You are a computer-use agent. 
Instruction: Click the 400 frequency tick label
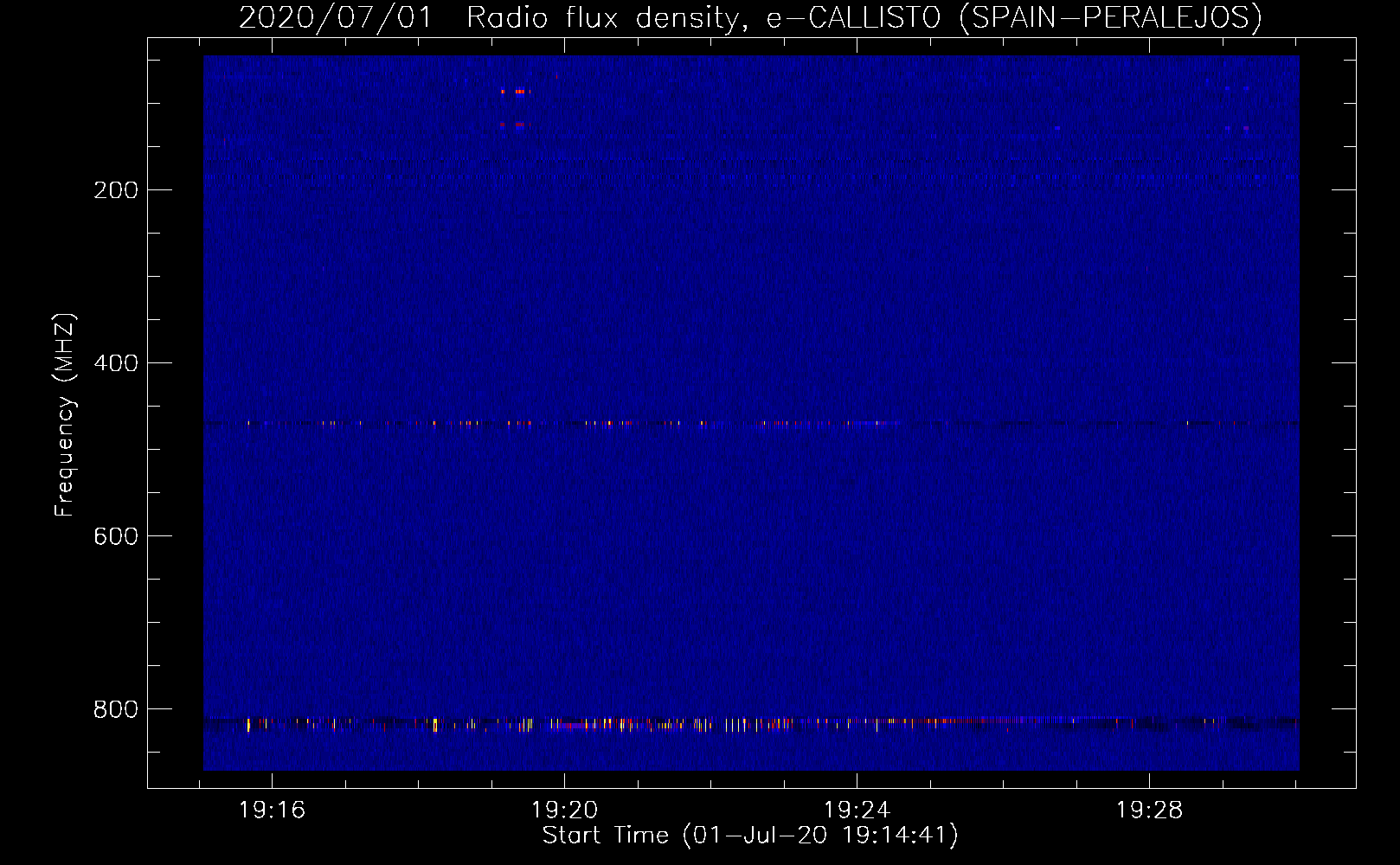115,363
